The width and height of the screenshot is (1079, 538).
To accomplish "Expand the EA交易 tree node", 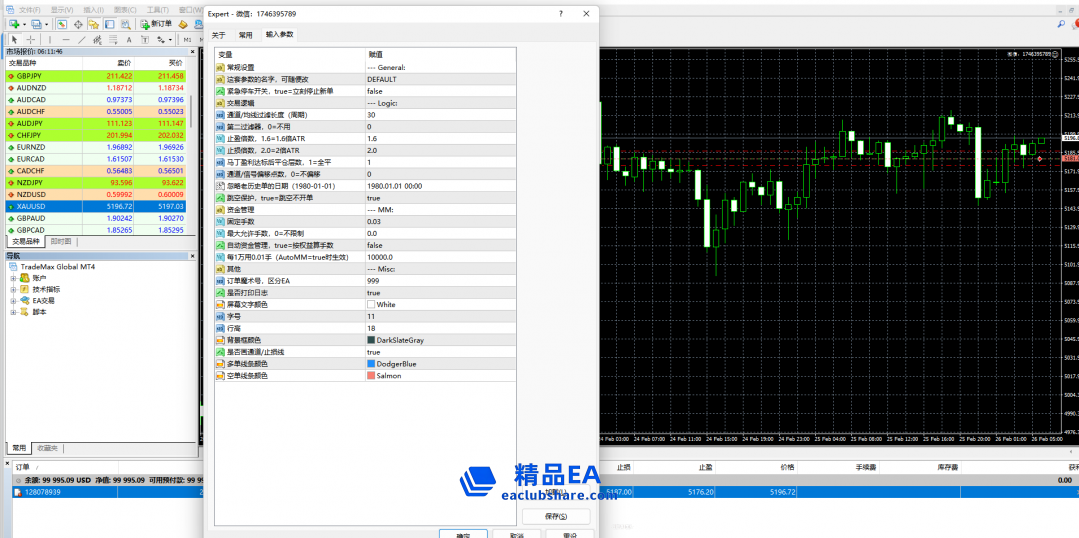I will point(14,300).
